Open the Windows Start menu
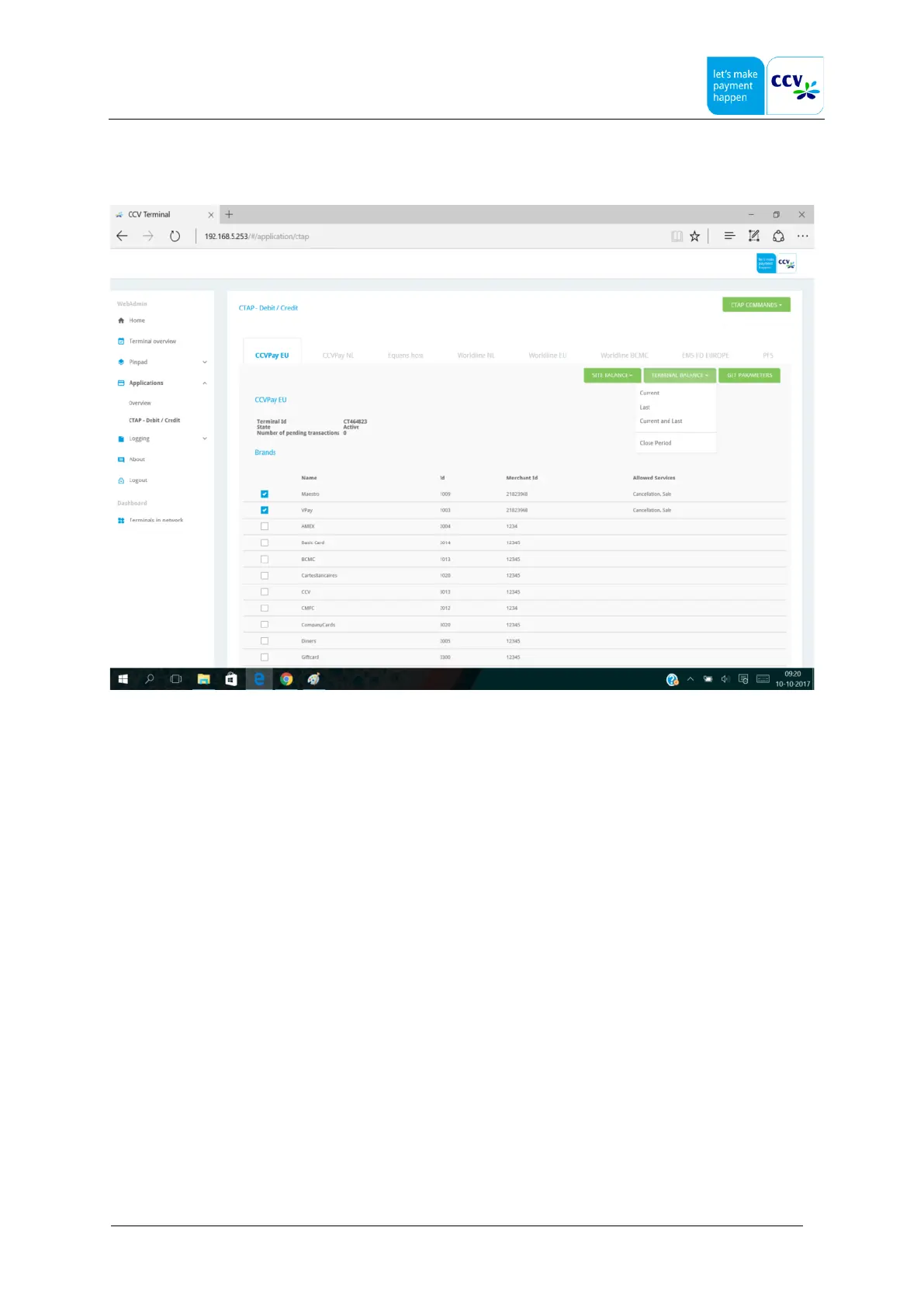The image size is (924, 1307). (123, 679)
